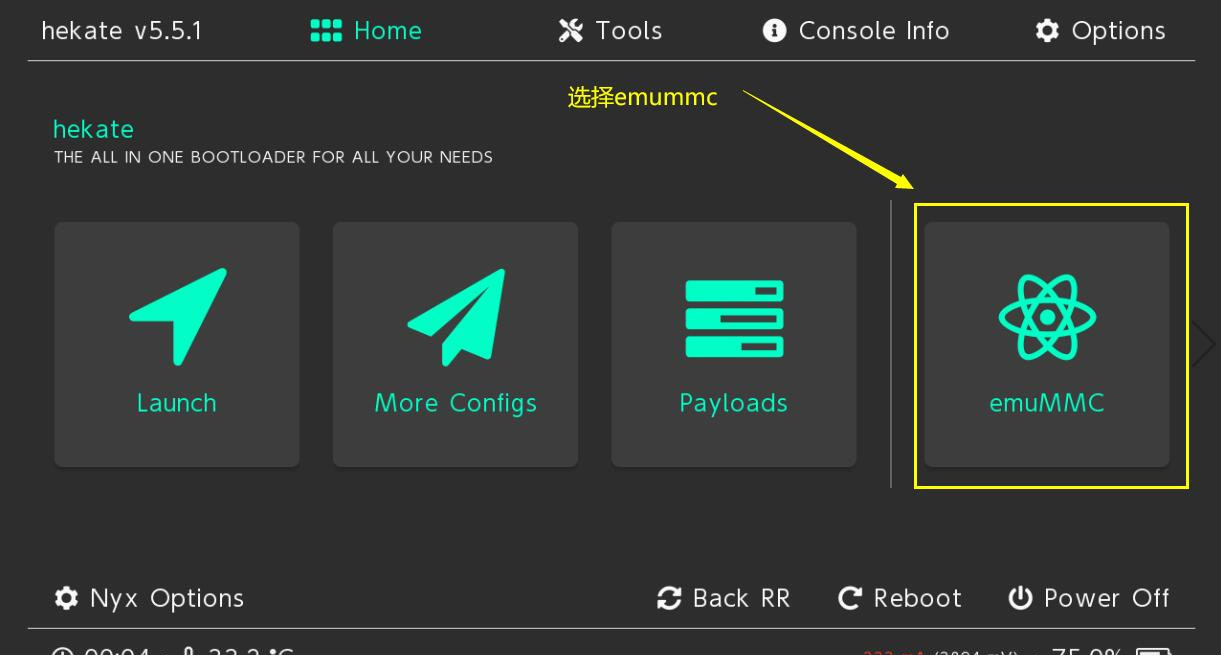Open the More Configs paper plane tile

pos(455,344)
